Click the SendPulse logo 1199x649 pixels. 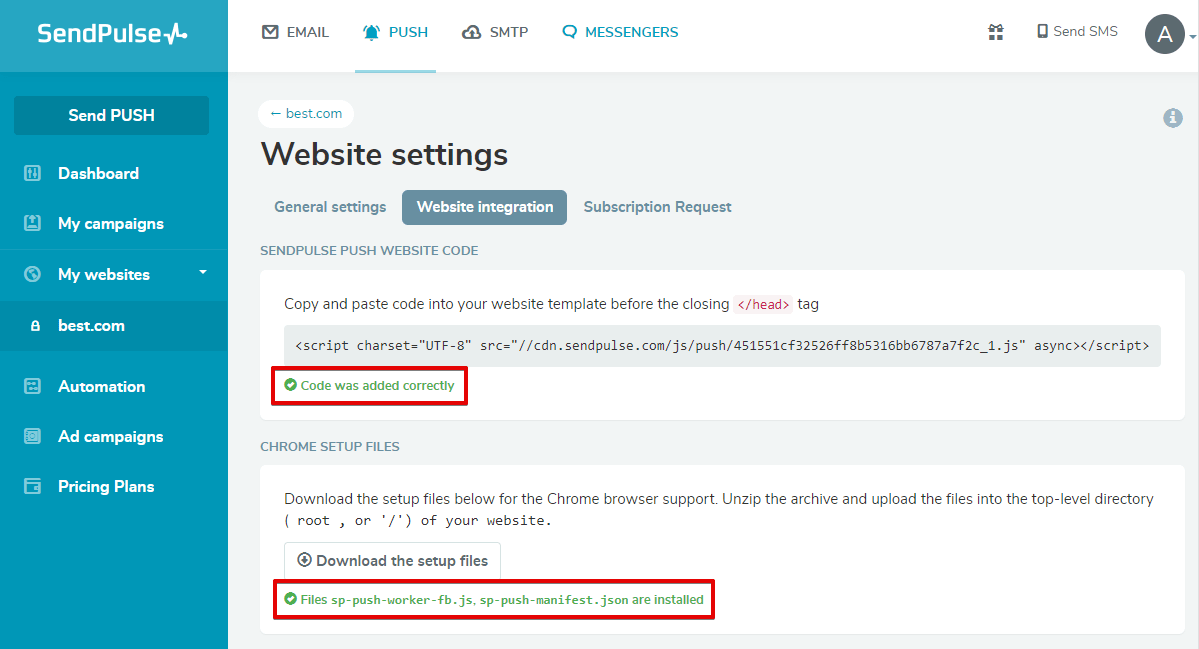tap(112, 33)
